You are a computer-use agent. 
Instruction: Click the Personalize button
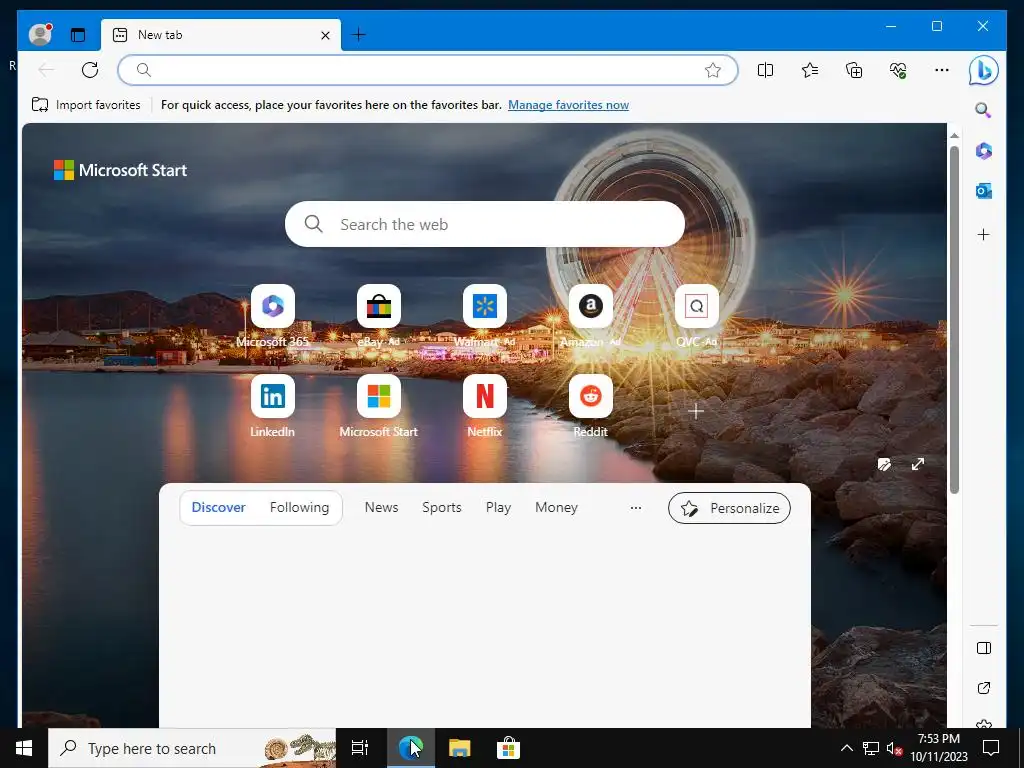click(729, 508)
